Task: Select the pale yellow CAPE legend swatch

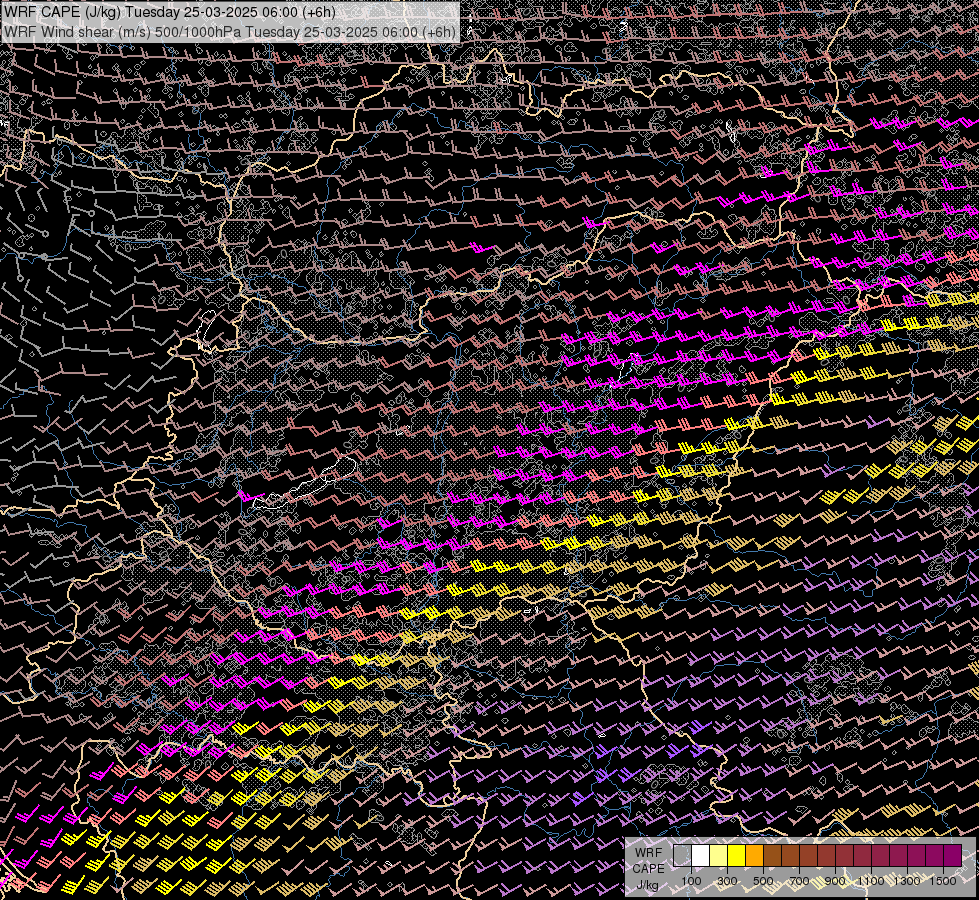Action: tap(719, 856)
